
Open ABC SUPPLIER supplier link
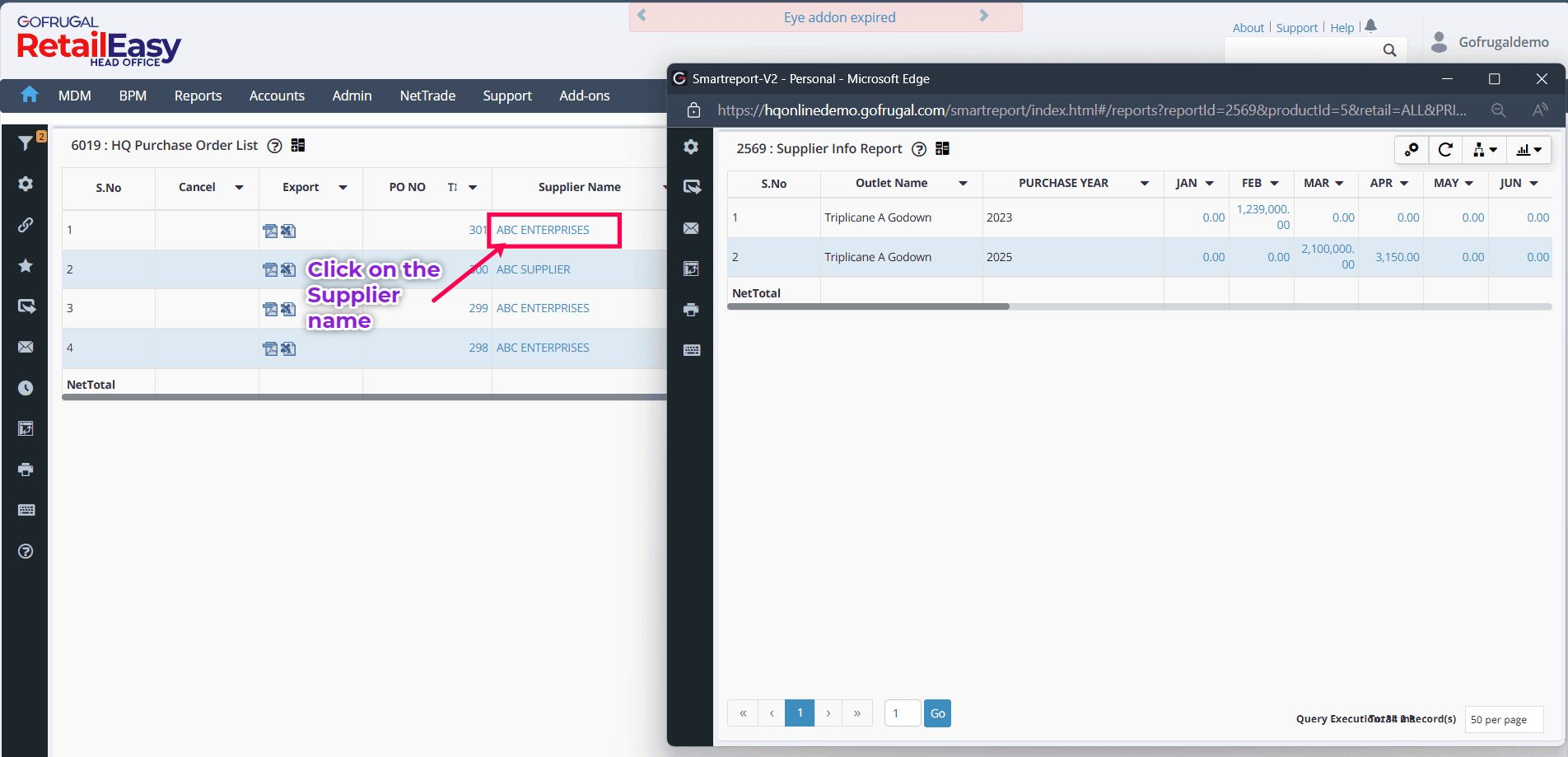(x=534, y=269)
